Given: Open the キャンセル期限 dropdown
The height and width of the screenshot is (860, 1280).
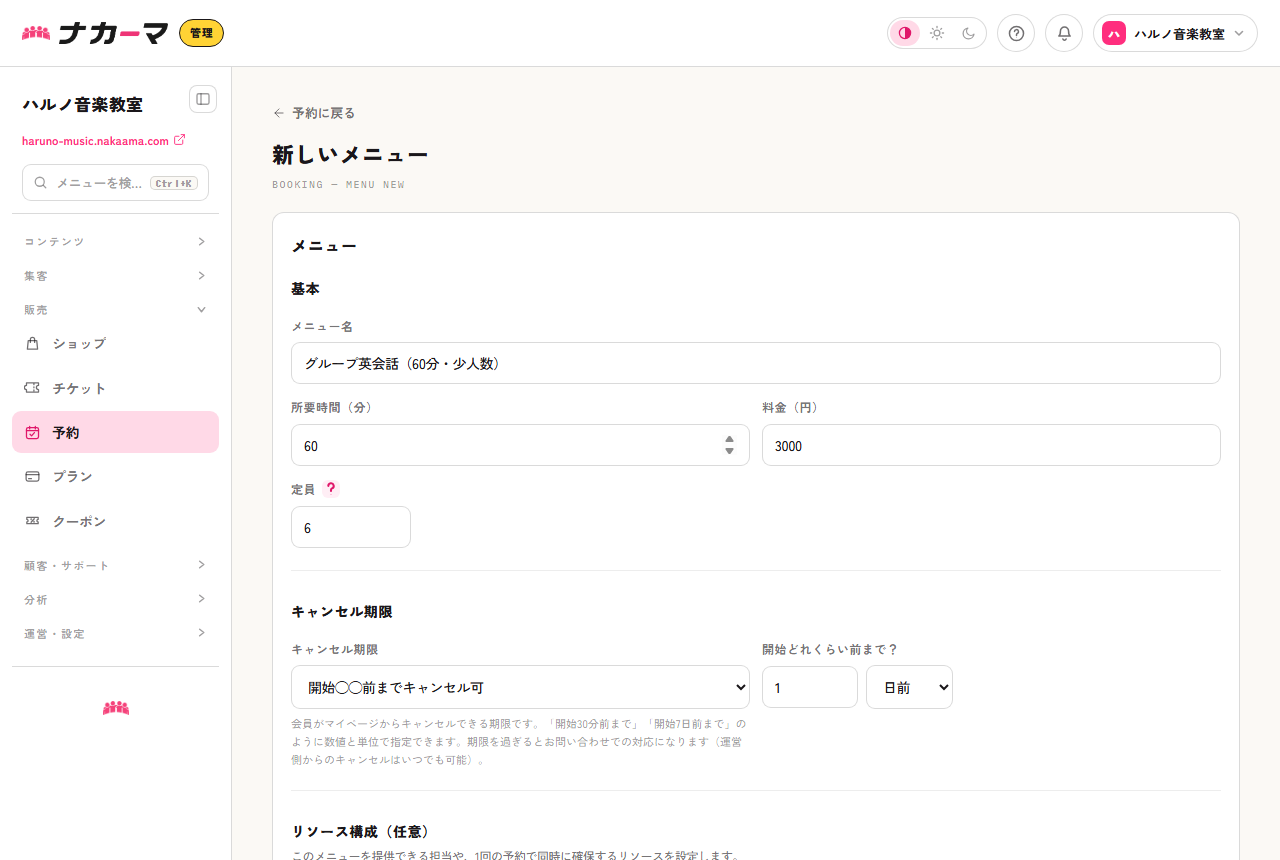Looking at the screenshot, I should tap(520, 687).
